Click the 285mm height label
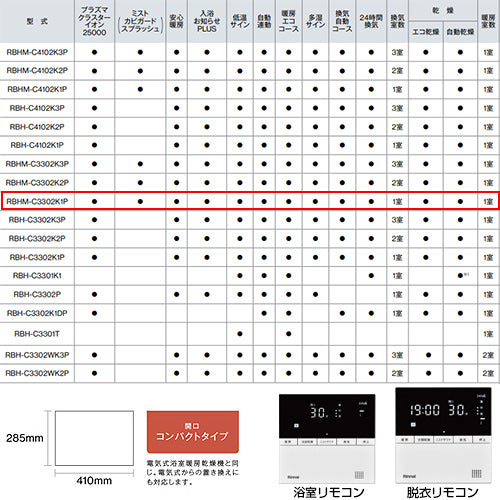The width and height of the screenshot is (500, 500). point(25,438)
